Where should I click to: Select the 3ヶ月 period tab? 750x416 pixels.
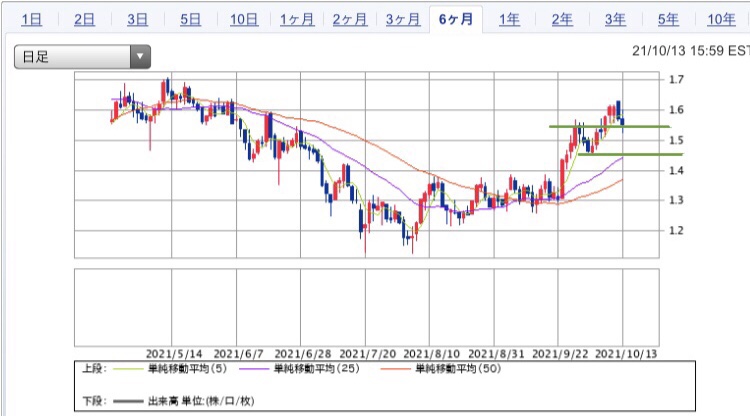(403, 20)
